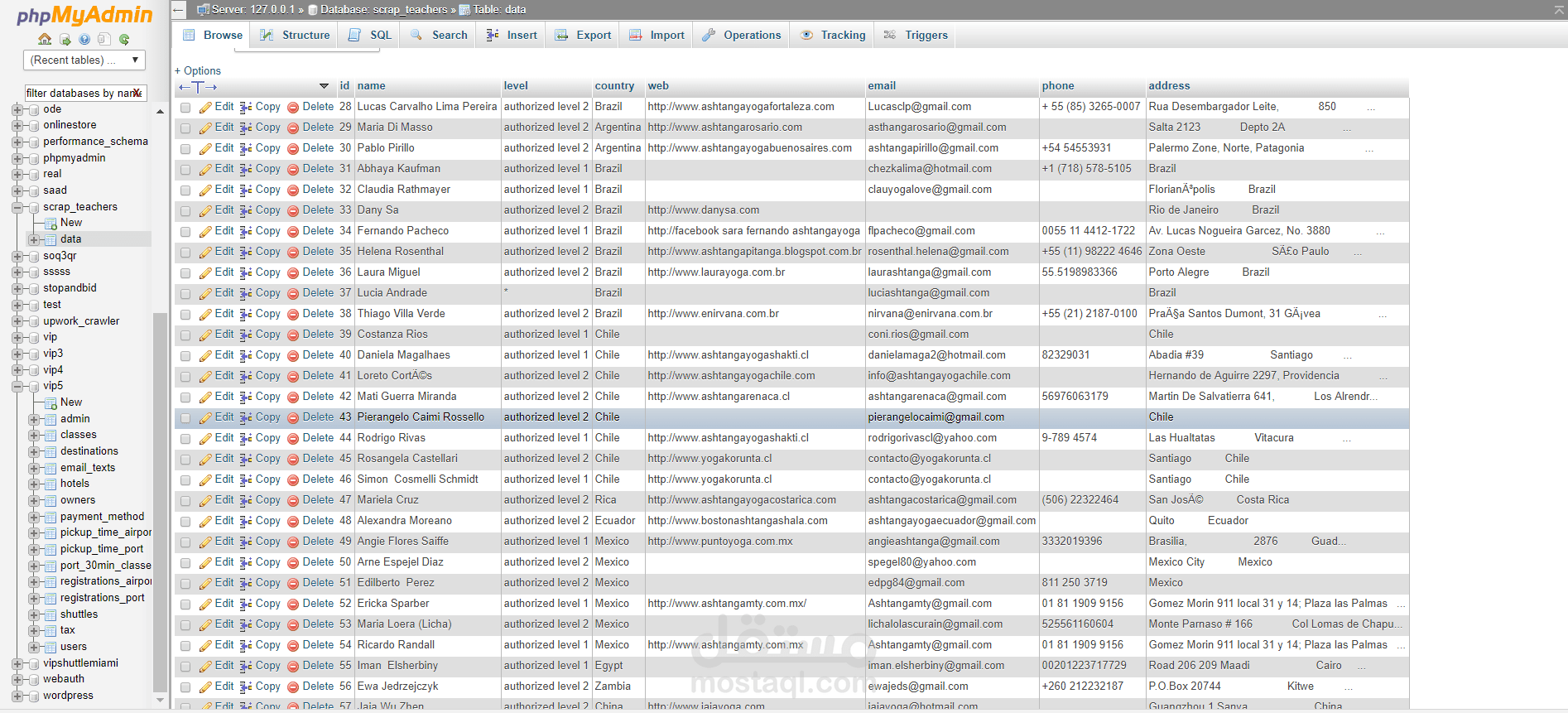
Task: Click the Copy icon for Thiago Villa Verde
Action: pyautogui.click(x=246, y=314)
